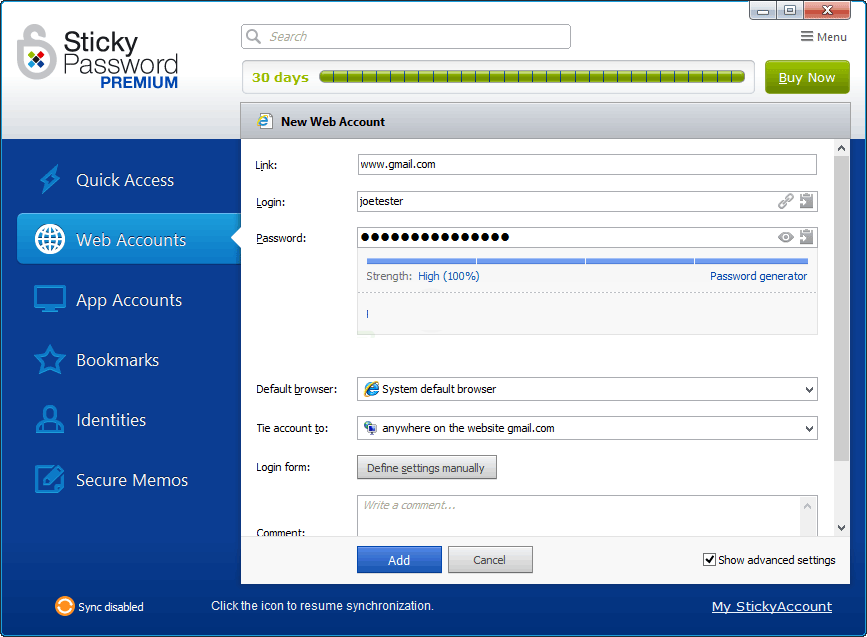The width and height of the screenshot is (867, 637).
Task: Click the 30 days trial progress bar
Action: click(x=531, y=77)
